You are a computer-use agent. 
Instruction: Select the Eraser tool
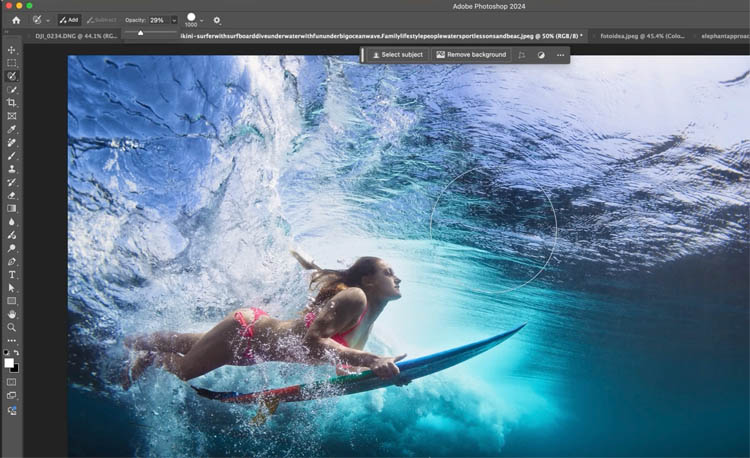pyautogui.click(x=11, y=195)
